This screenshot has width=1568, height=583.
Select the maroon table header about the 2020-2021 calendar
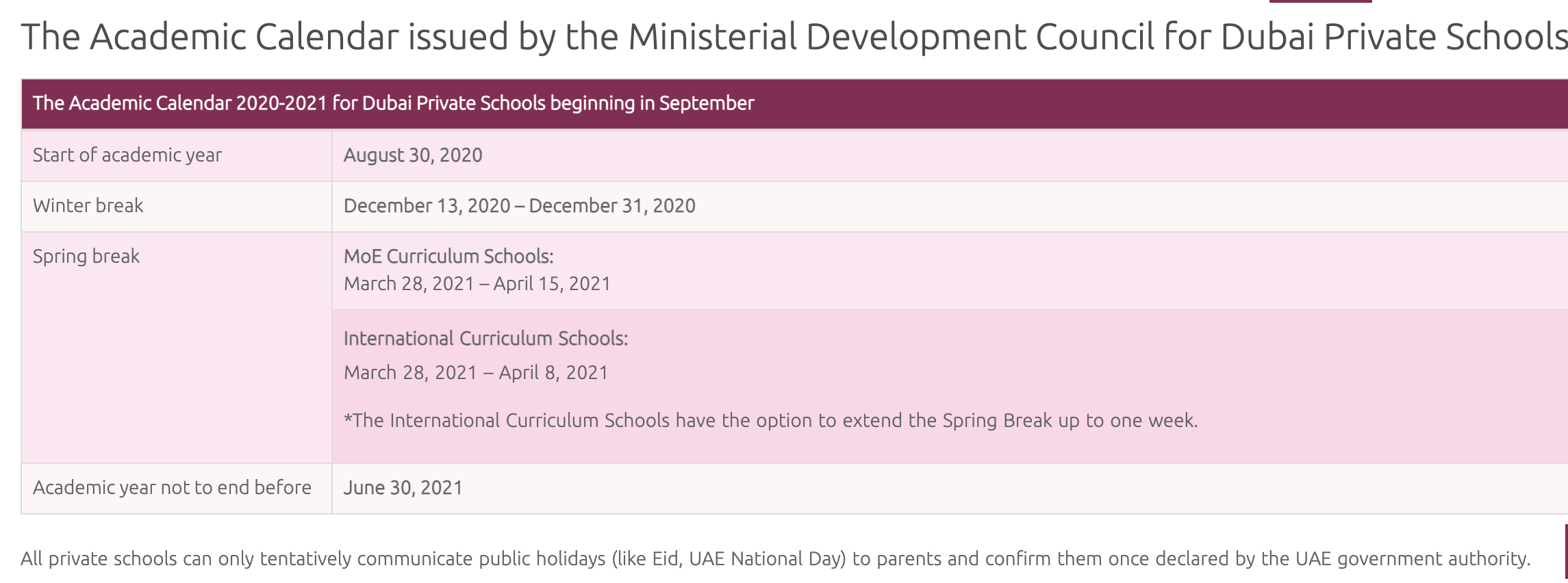pyautogui.click(x=794, y=103)
